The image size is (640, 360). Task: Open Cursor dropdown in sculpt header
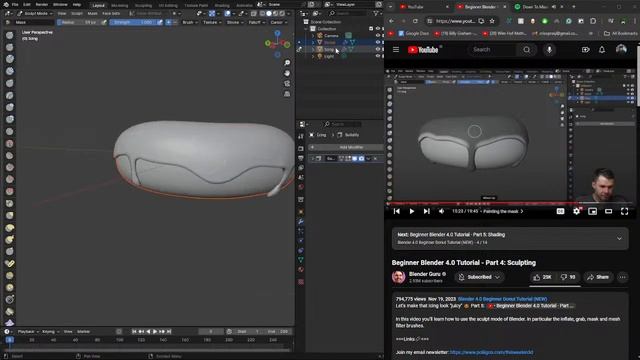coord(278,22)
